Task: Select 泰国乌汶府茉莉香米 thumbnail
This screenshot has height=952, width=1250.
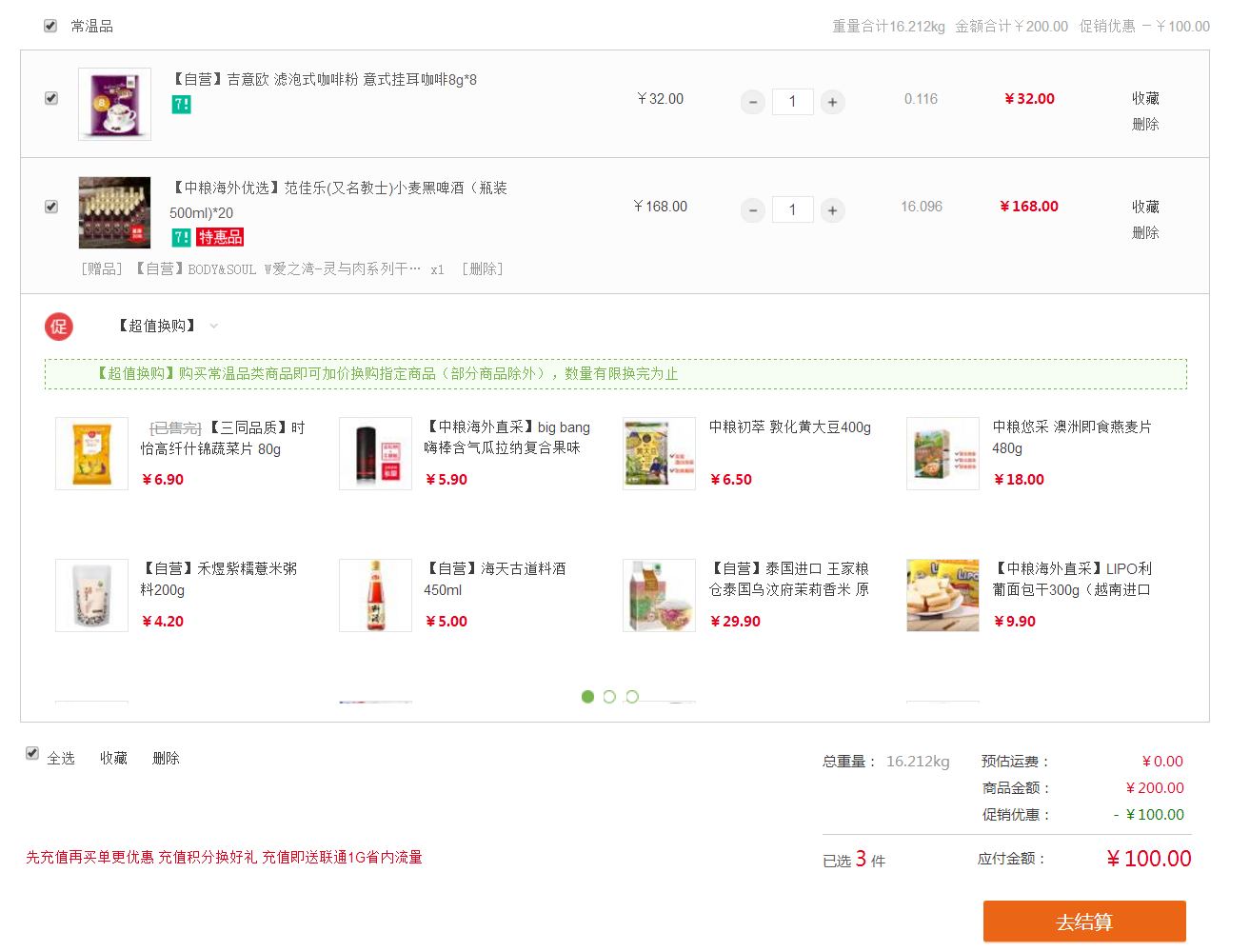Action: (x=659, y=595)
